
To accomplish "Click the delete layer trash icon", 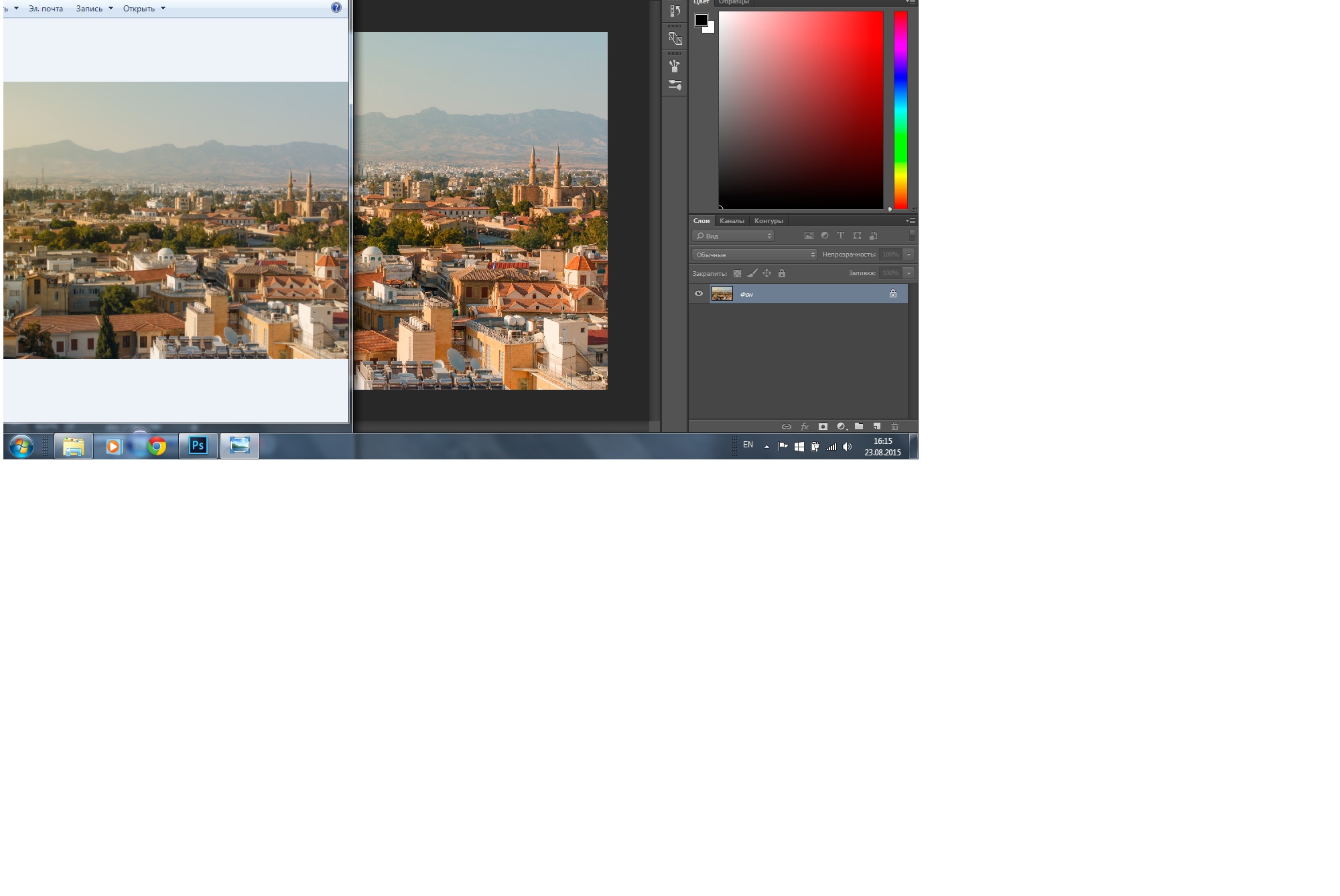I will point(894,427).
